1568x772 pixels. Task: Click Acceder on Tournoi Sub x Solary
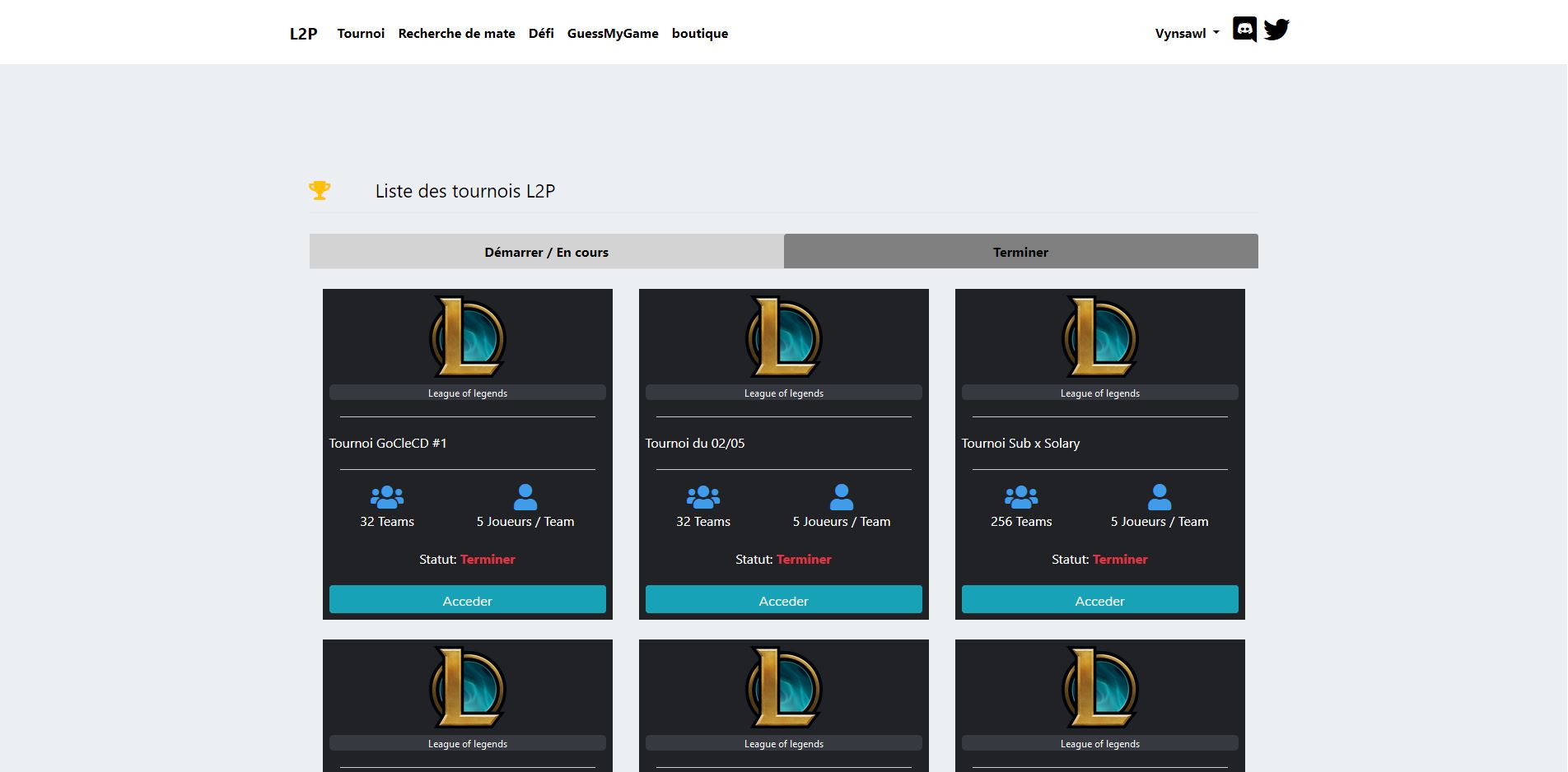[1100, 600]
